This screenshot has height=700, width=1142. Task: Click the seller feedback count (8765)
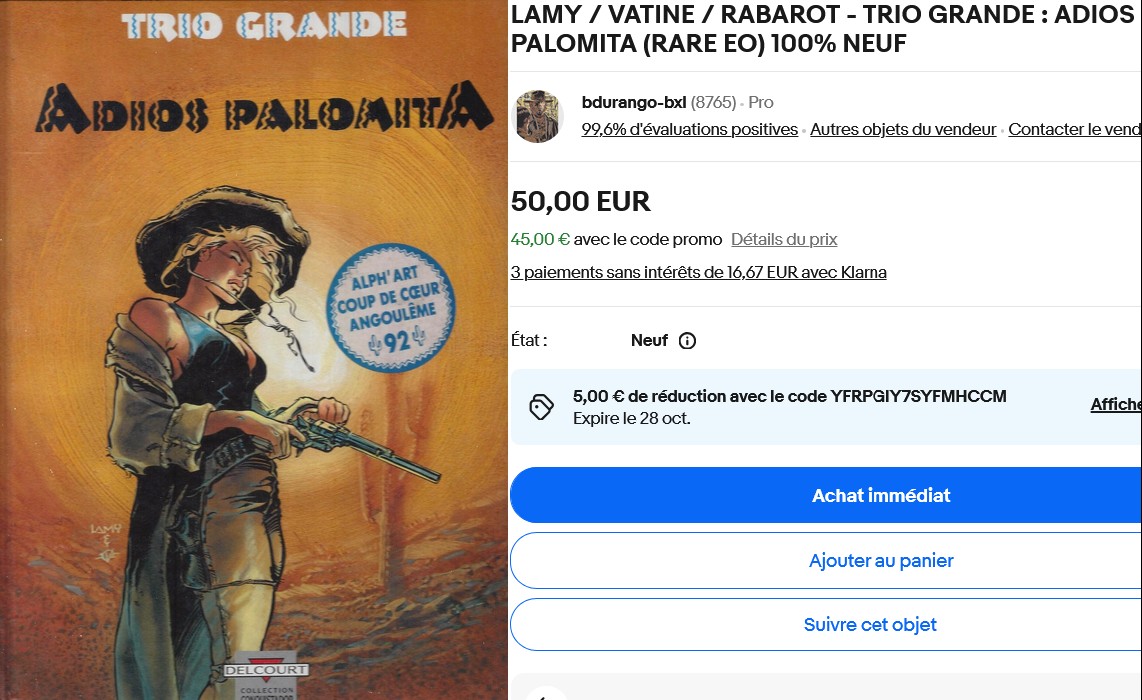coord(713,103)
